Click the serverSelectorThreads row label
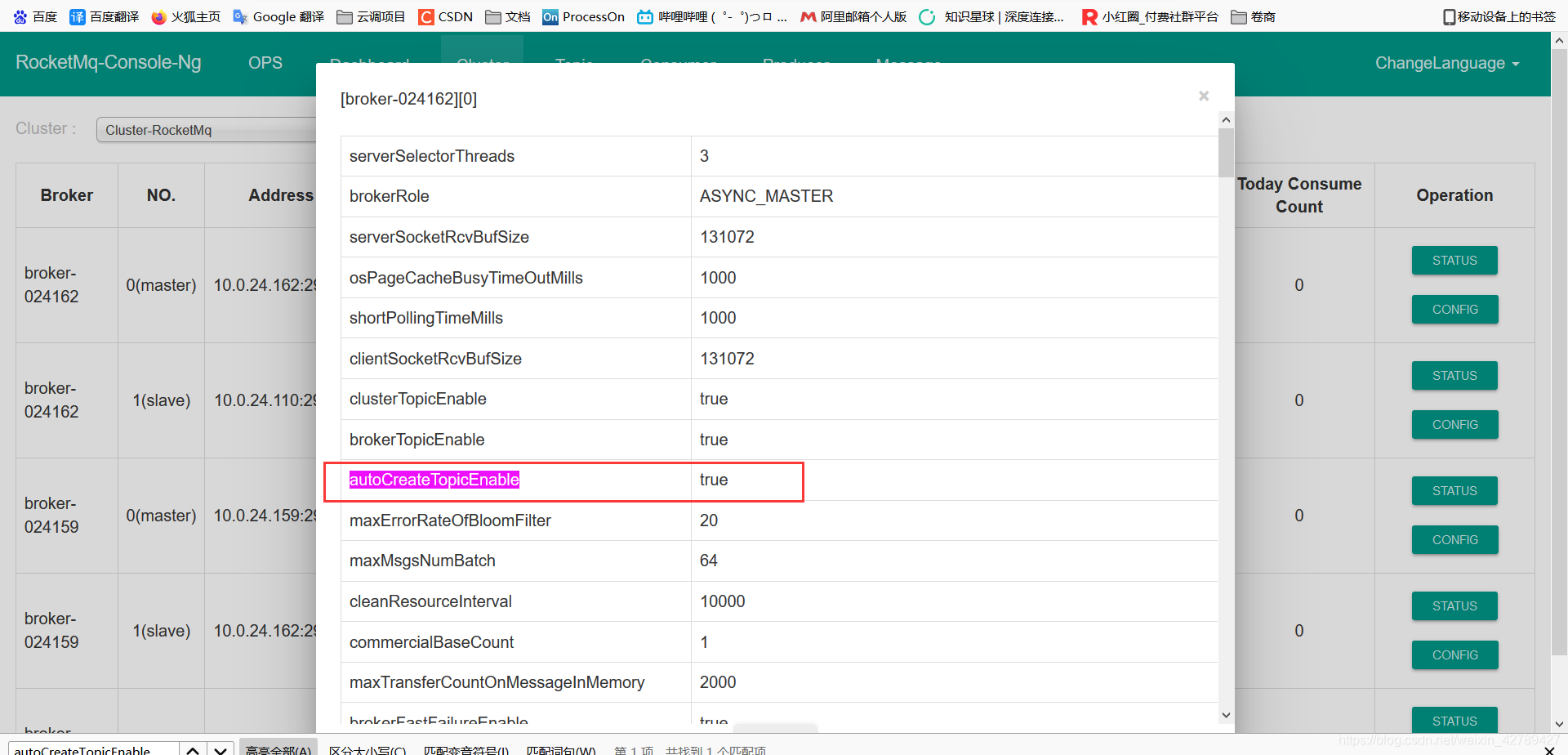The height and width of the screenshot is (755, 1568). click(432, 156)
